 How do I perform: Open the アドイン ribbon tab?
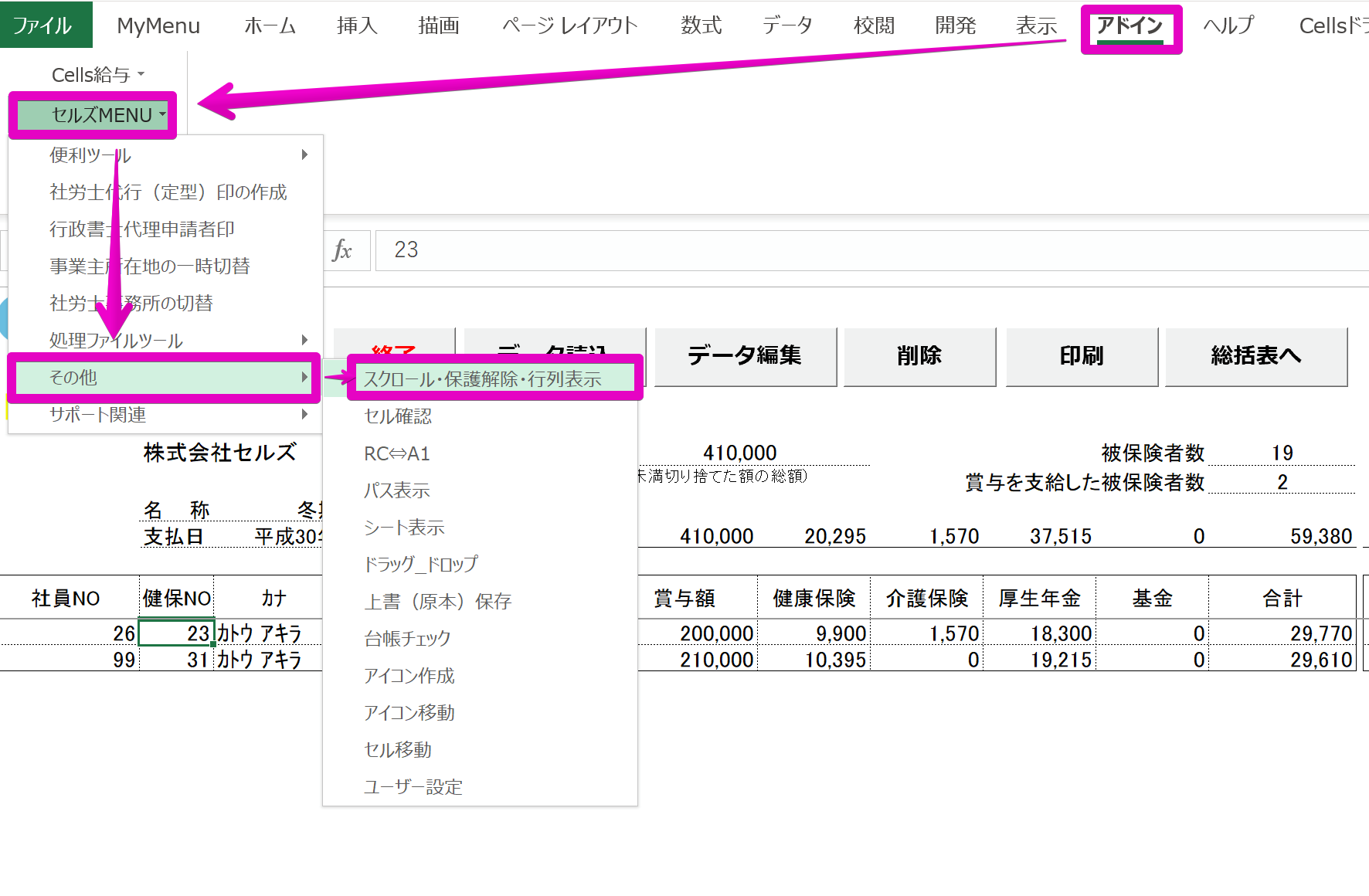point(1130,26)
